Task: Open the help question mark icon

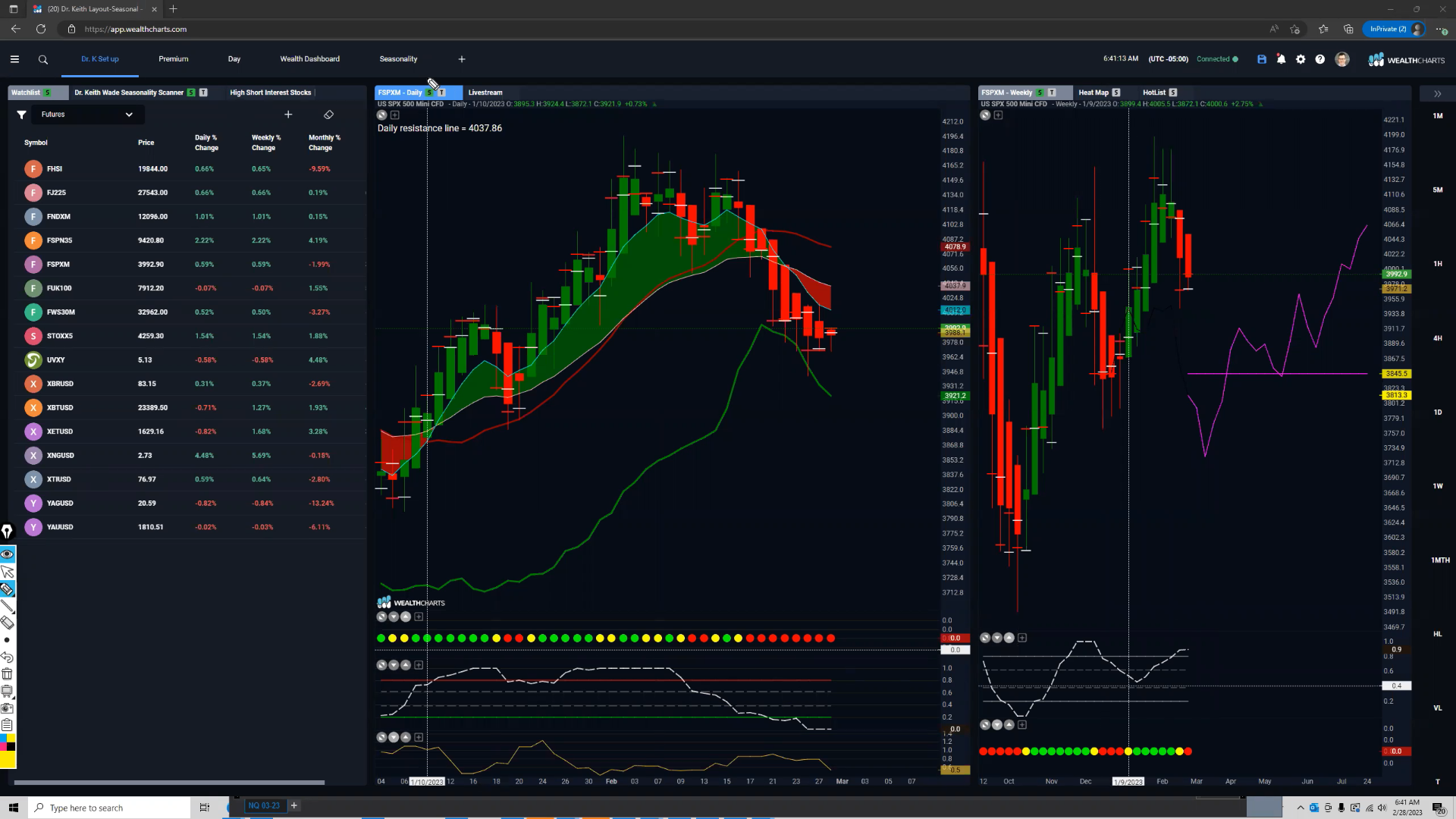Action: point(1320,59)
